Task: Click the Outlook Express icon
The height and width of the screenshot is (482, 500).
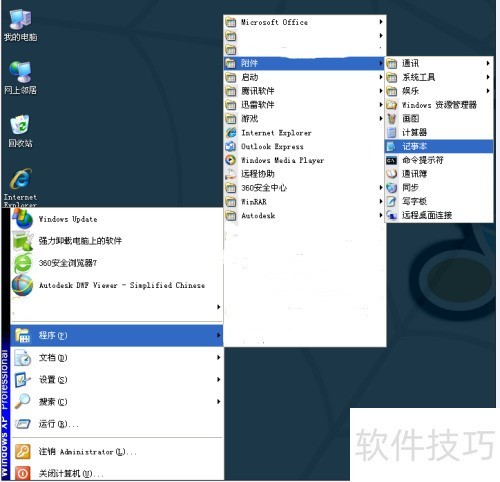Action: pyautogui.click(x=231, y=146)
